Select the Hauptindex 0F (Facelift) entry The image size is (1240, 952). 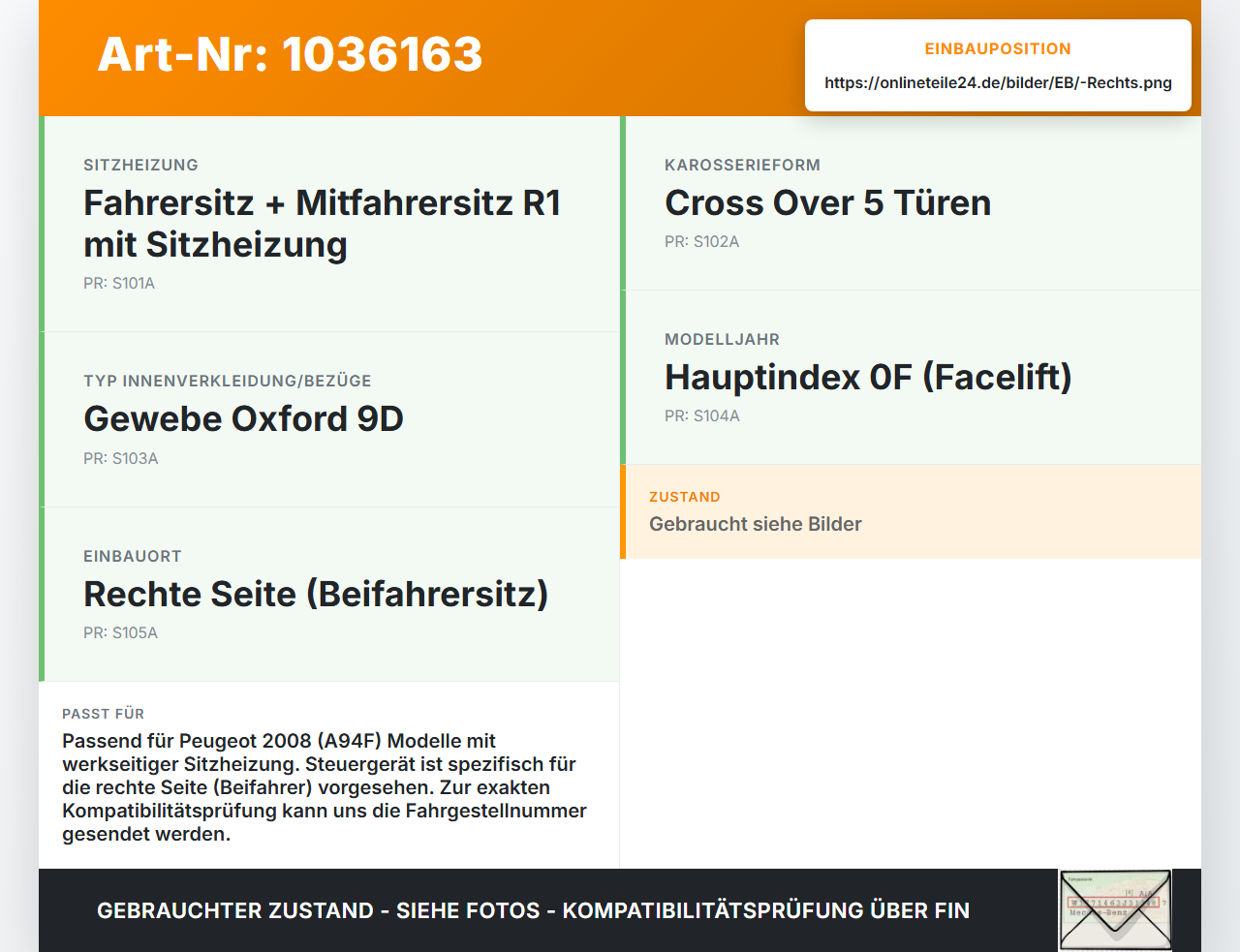911,378
